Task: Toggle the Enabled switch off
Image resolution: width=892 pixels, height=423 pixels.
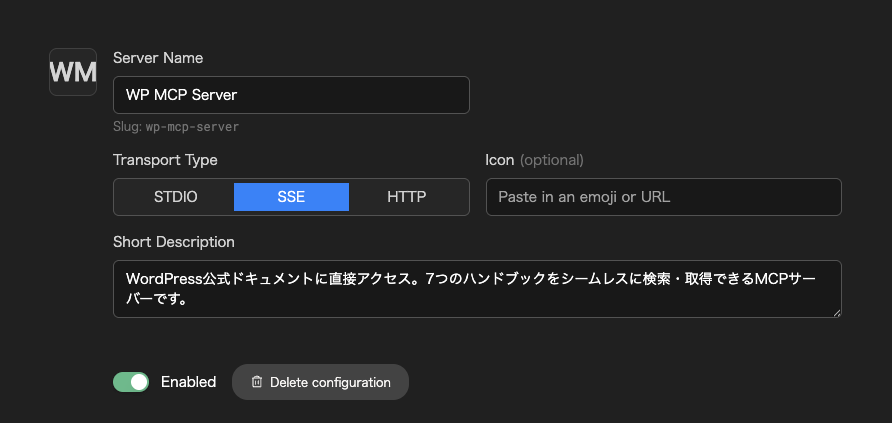Action: click(x=131, y=382)
